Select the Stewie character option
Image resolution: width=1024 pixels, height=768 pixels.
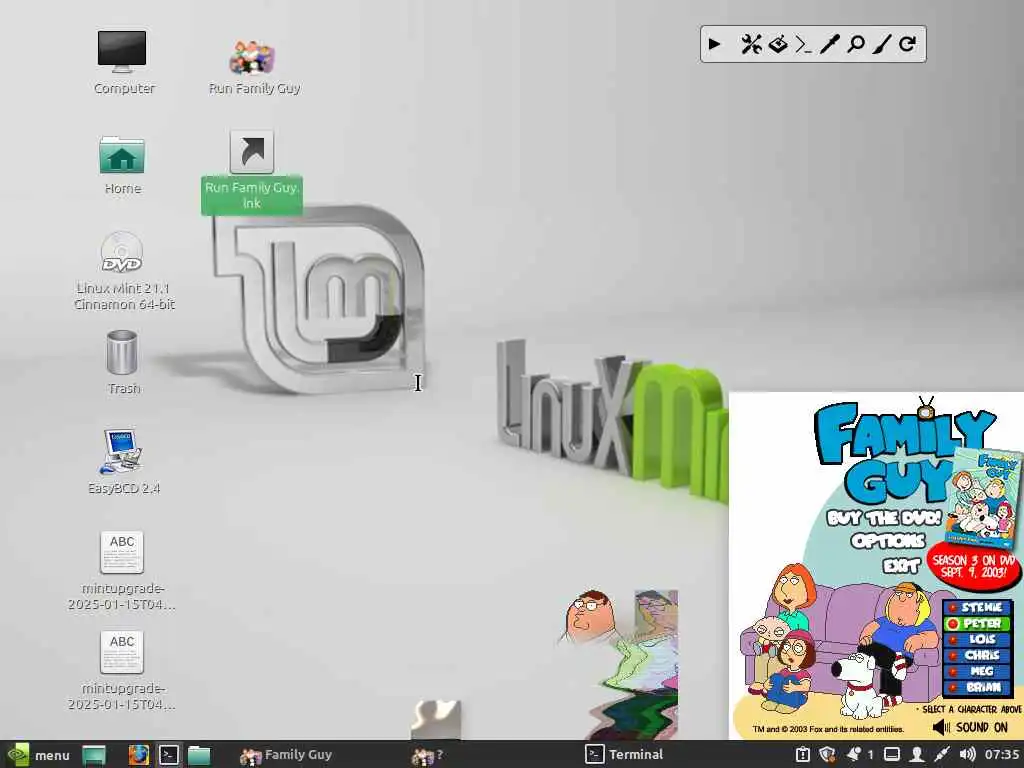click(x=978, y=607)
